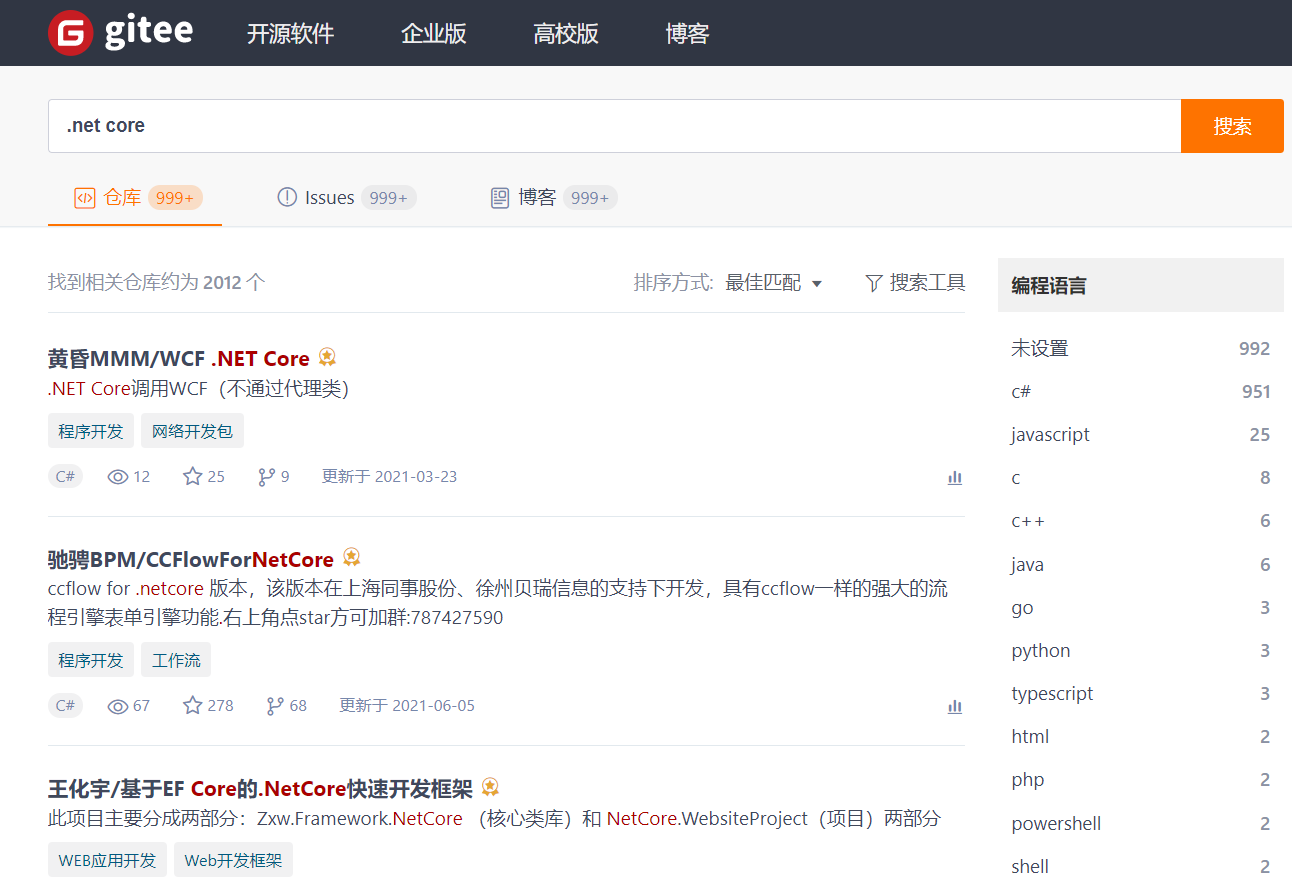Click watch eye icon showing 12
The width and height of the screenshot is (1292, 886).
click(118, 477)
